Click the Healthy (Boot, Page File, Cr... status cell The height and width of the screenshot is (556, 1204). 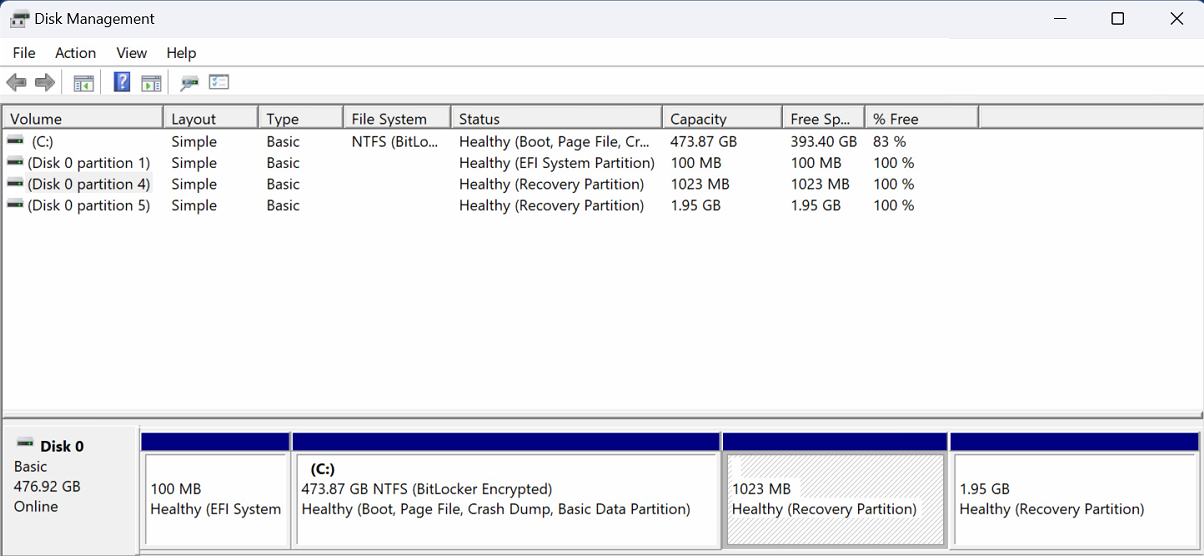tap(557, 142)
